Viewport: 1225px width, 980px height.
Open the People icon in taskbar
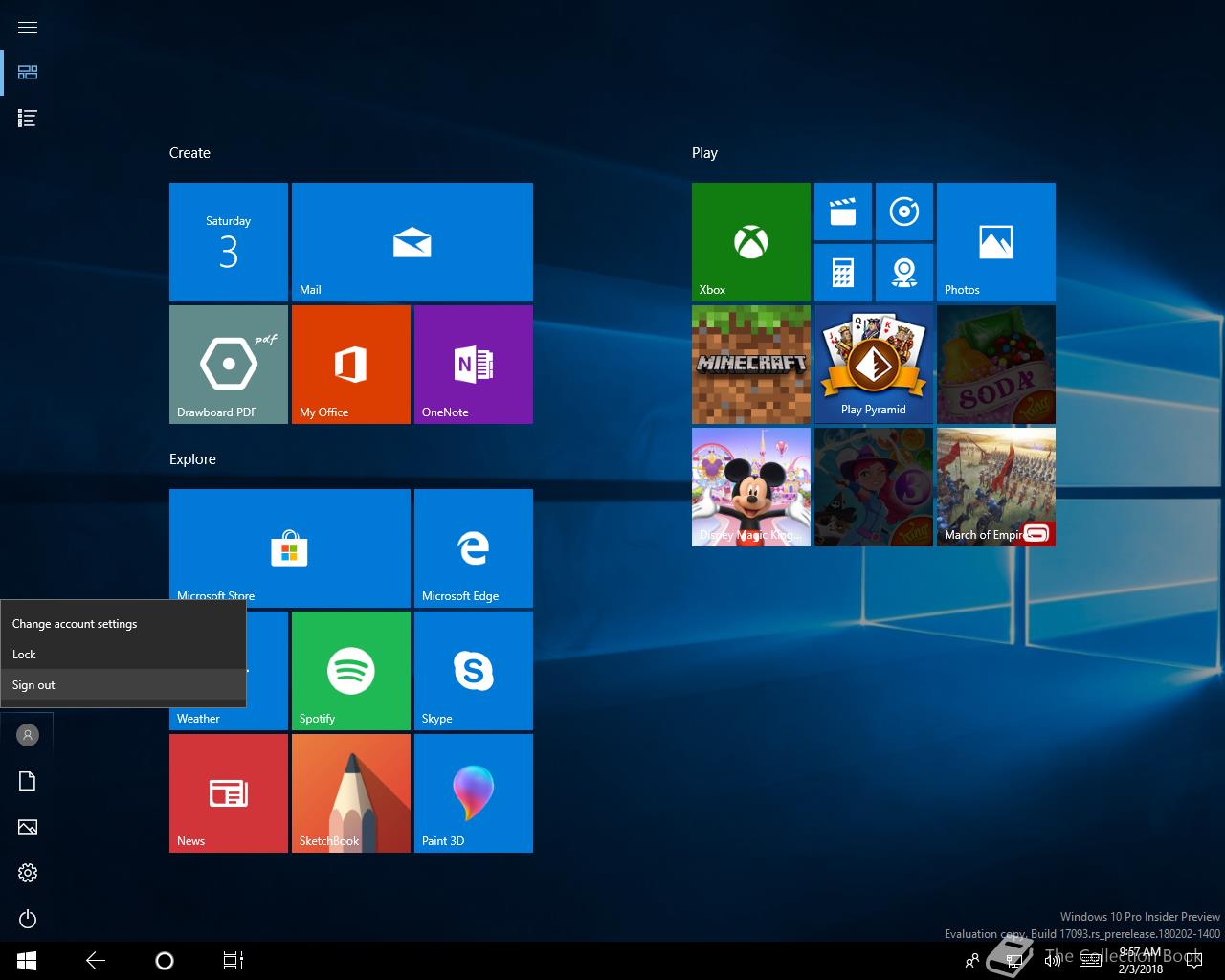972,961
